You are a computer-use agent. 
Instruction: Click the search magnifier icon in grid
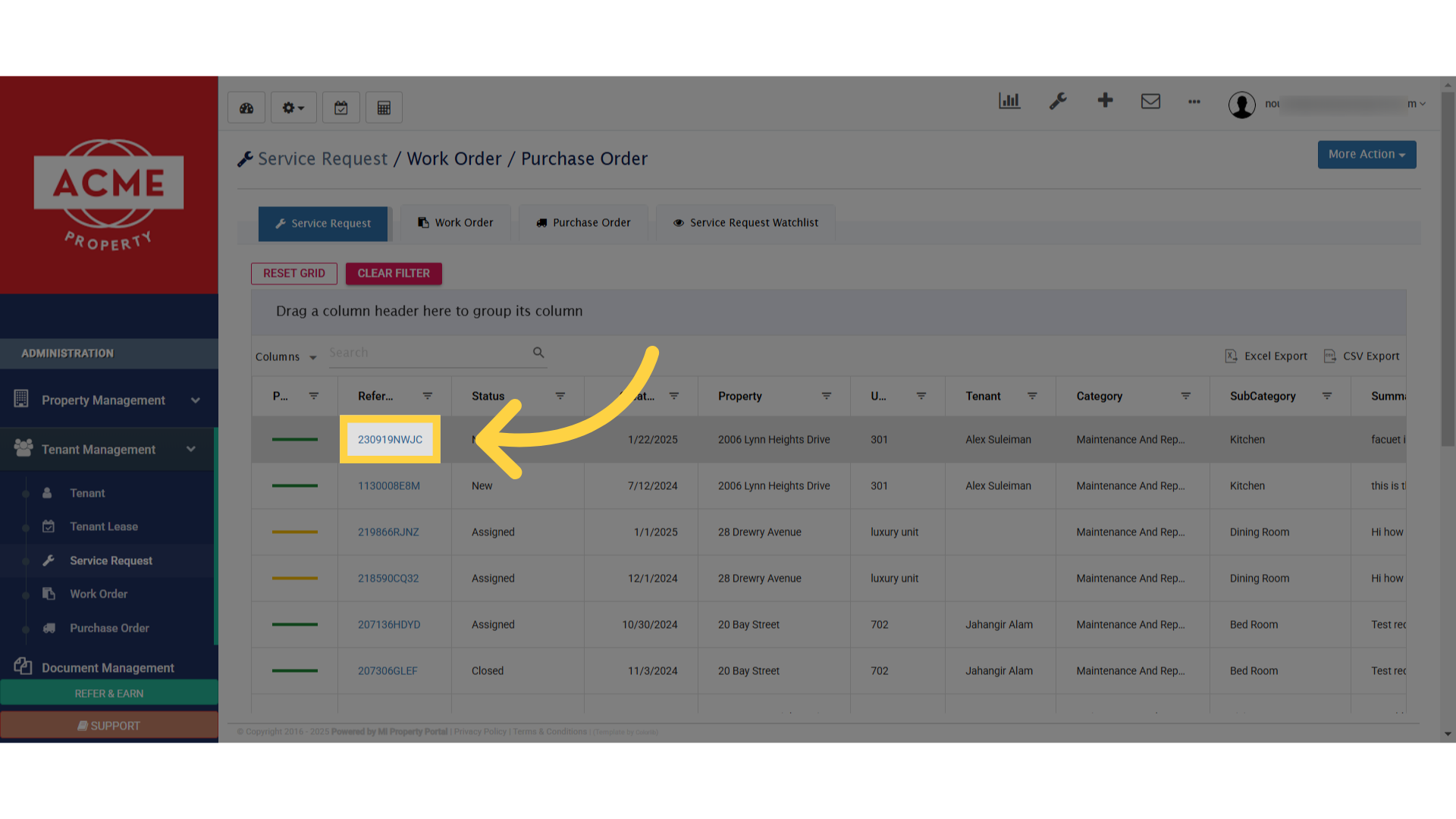pyautogui.click(x=538, y=353)
